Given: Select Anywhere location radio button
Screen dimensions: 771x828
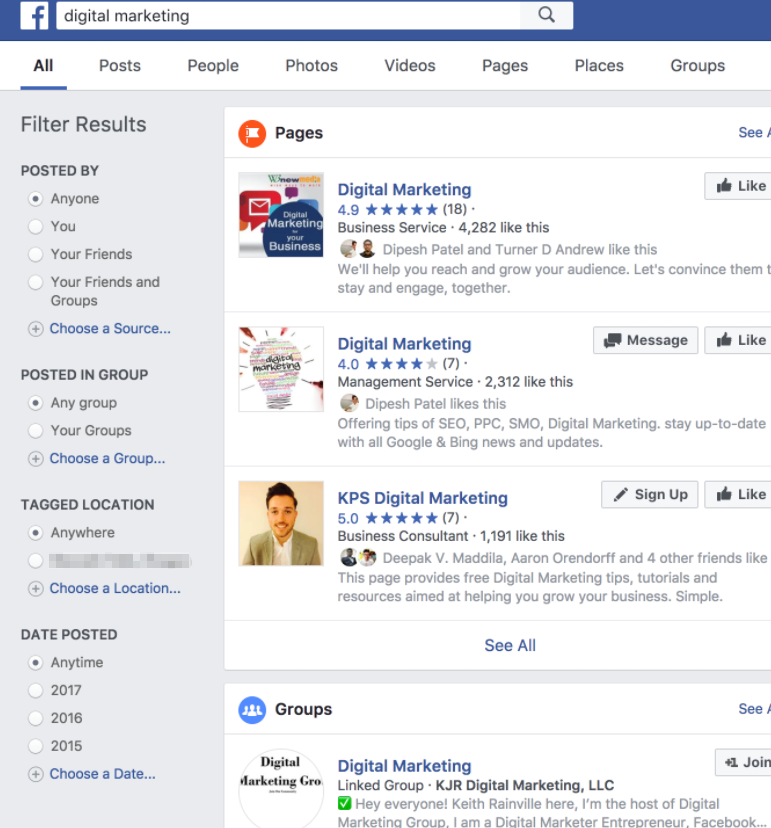Looking at the screenshot, I should 35,533.
